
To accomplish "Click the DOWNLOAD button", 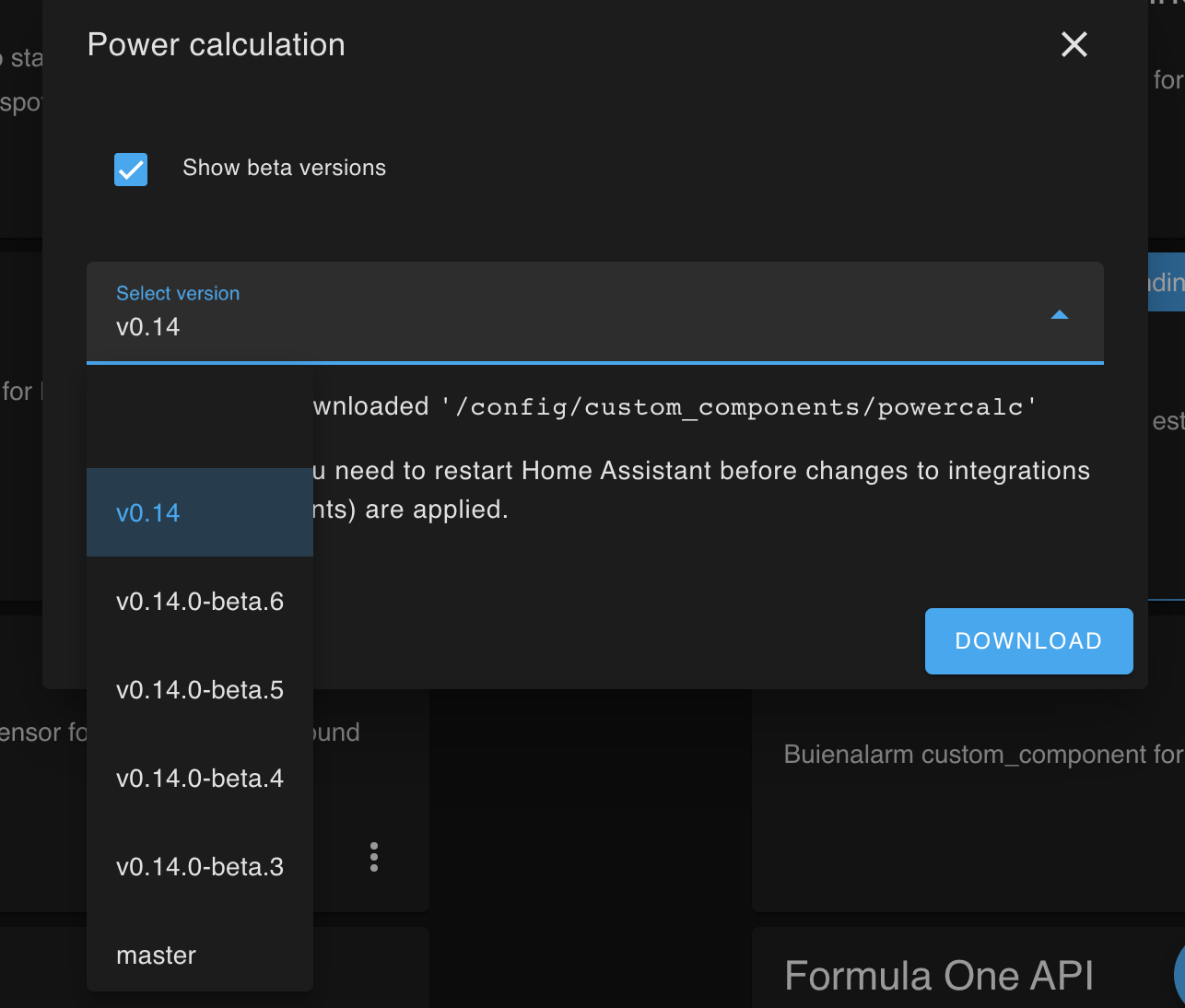I will (1028, 640).
